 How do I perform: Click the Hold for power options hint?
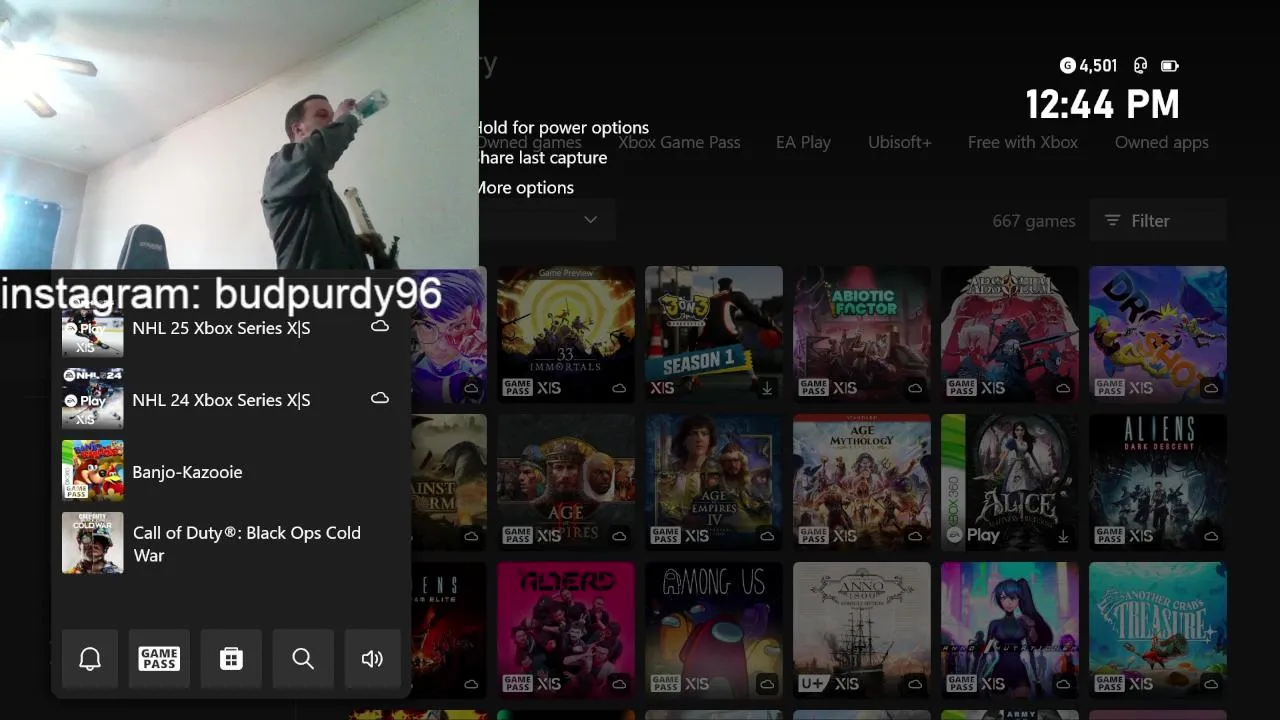pyautogui.click(x=562, y=127)
